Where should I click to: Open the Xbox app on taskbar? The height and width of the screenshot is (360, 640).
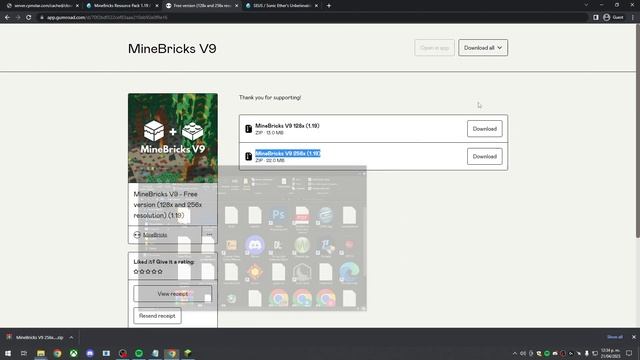[73, 353]
